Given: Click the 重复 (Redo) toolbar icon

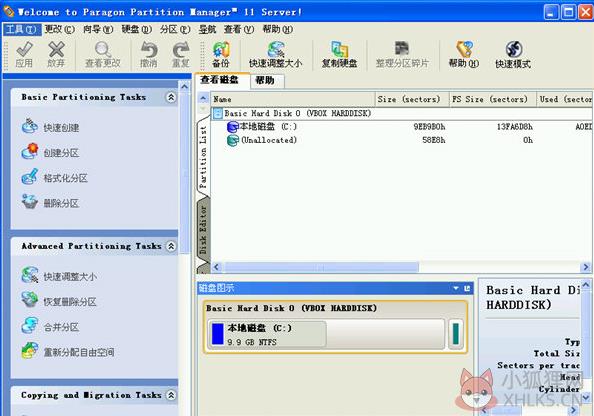Looking at the screenshot, I should [181, 55].
